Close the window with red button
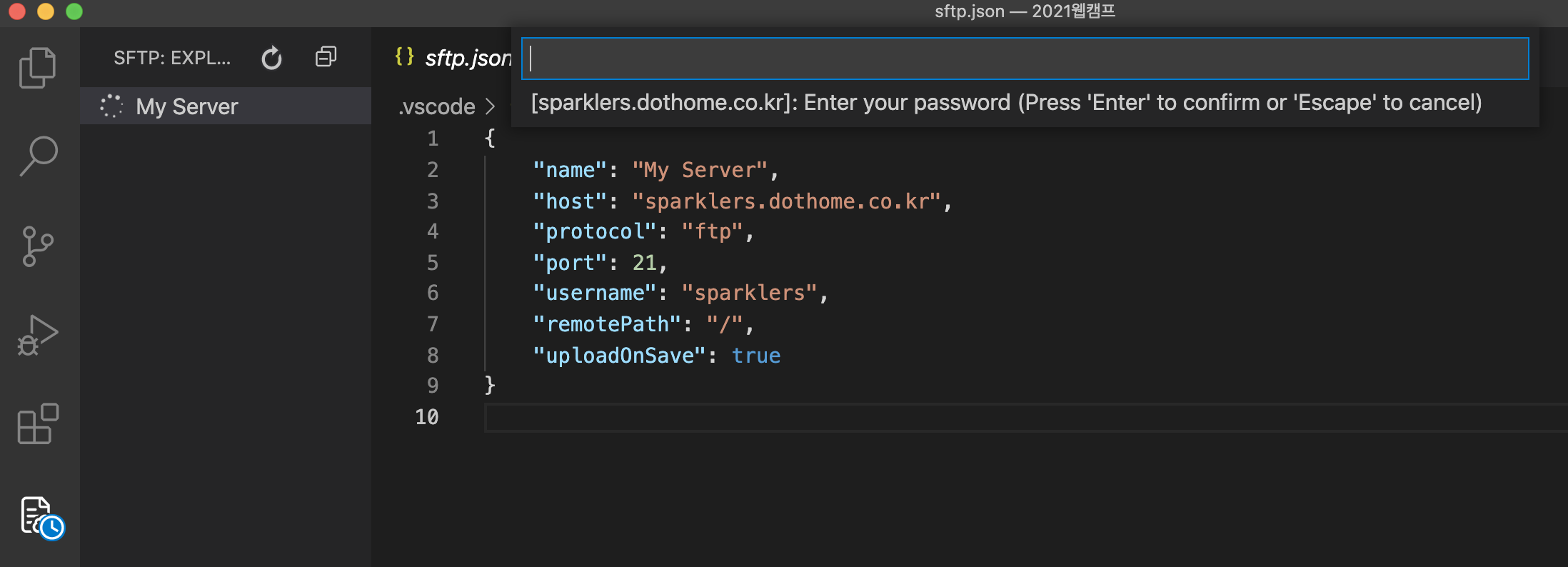Image resolution: width=1568 pixels, height=567 pixels. click(17, 11)
